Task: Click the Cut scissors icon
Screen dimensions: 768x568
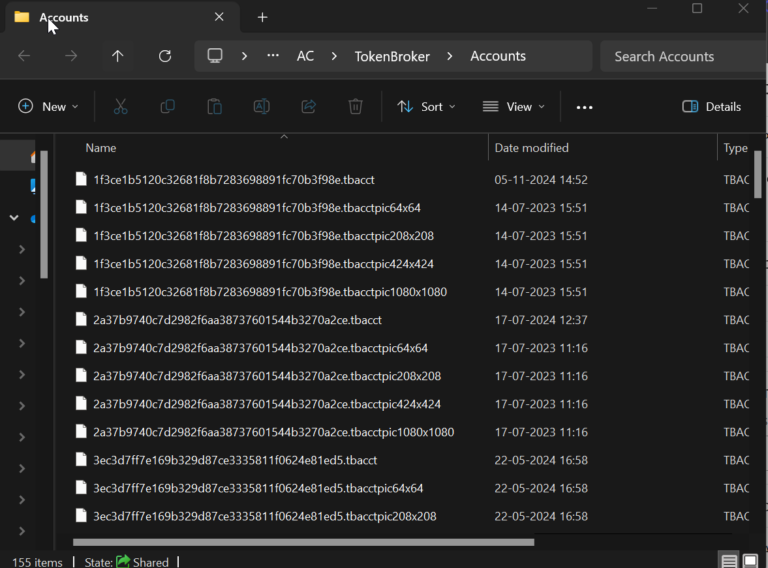Action: [121, 107]
